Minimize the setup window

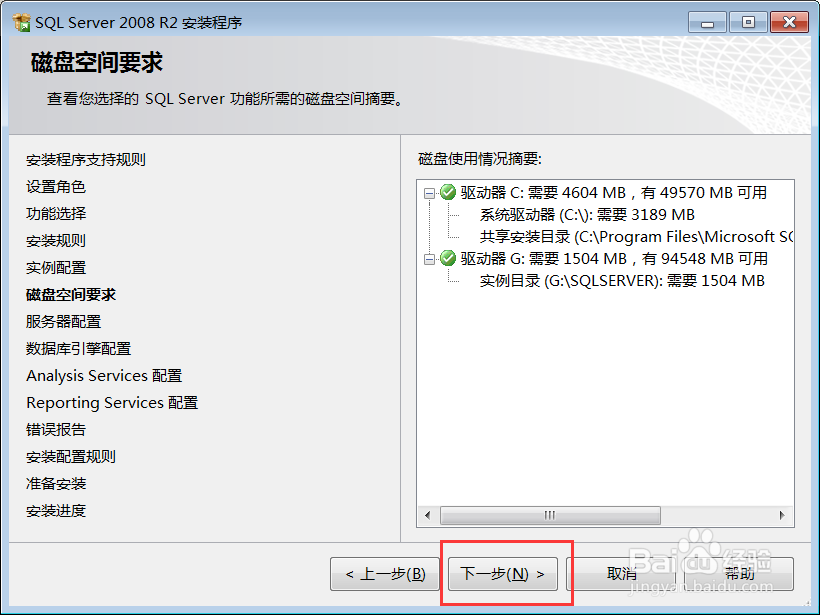pos(707,22)
